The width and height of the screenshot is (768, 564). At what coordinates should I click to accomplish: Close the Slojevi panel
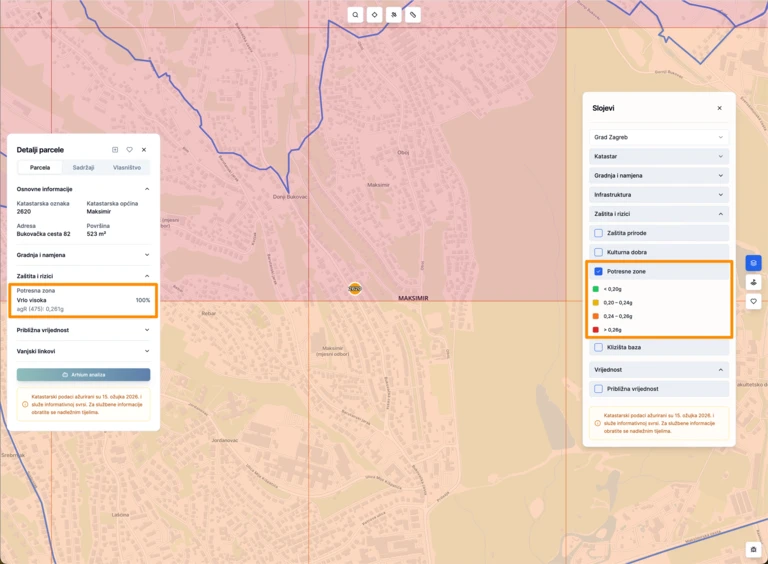[x=719, y=108]
